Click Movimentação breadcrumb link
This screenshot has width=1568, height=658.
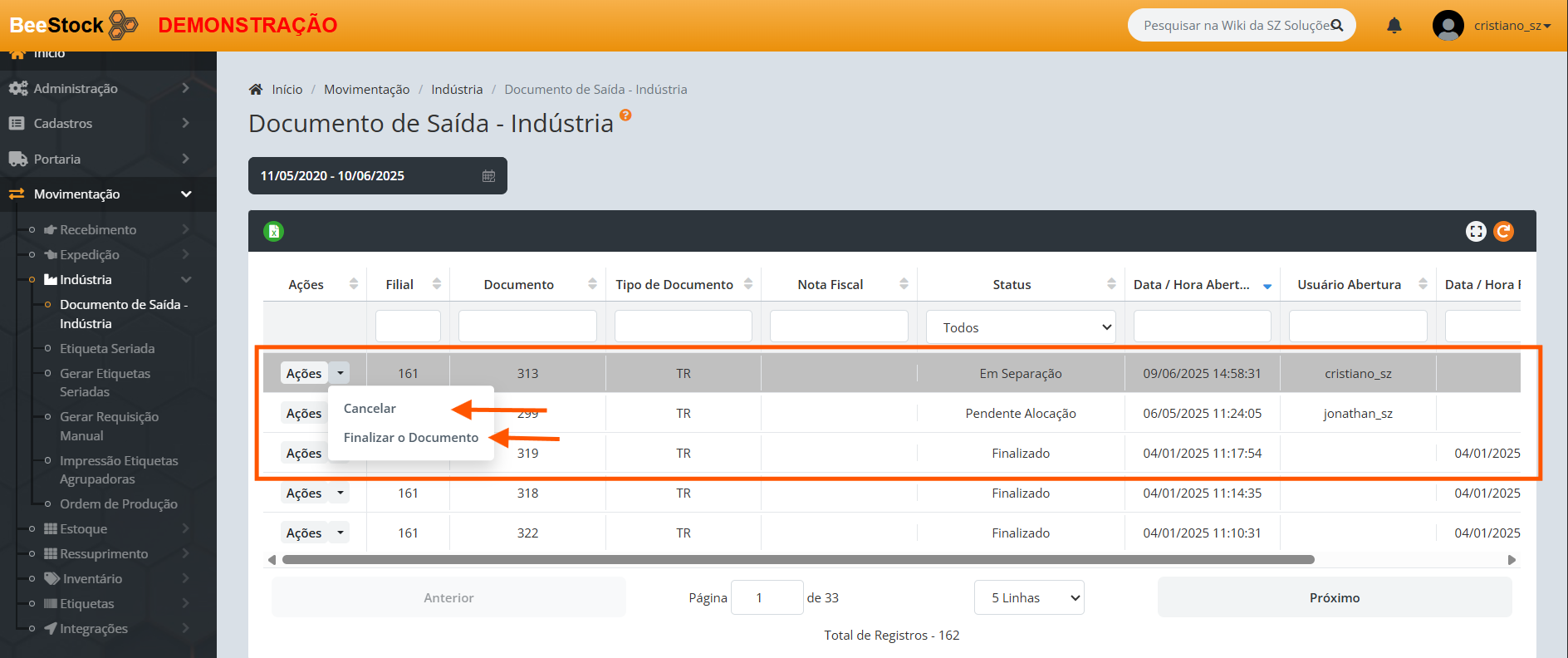(366, 90)
